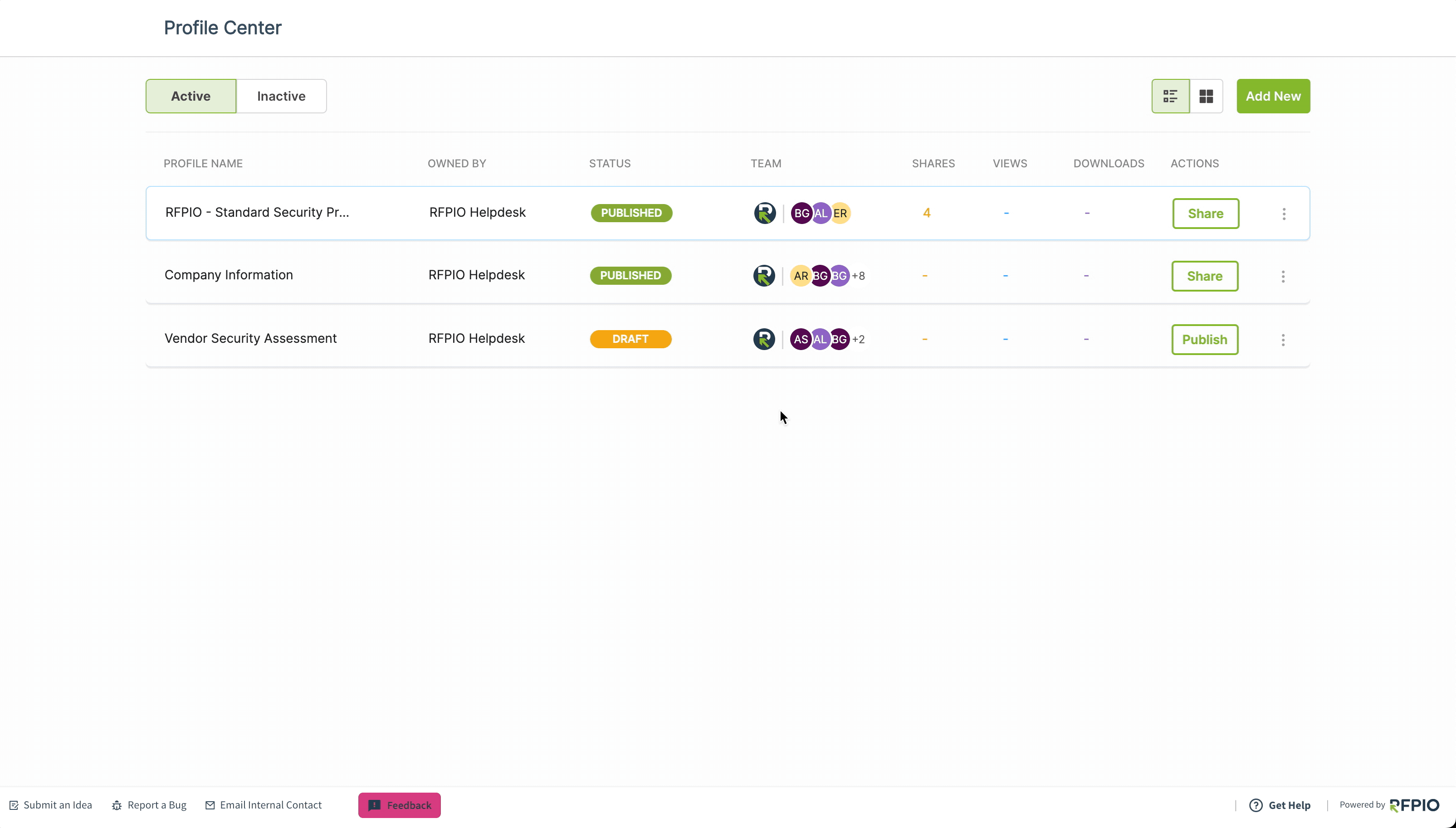Image resolution: width=1456 pixels, height=828 pixels.
Task: Click the shares count 4
Action: click(927, 213)
